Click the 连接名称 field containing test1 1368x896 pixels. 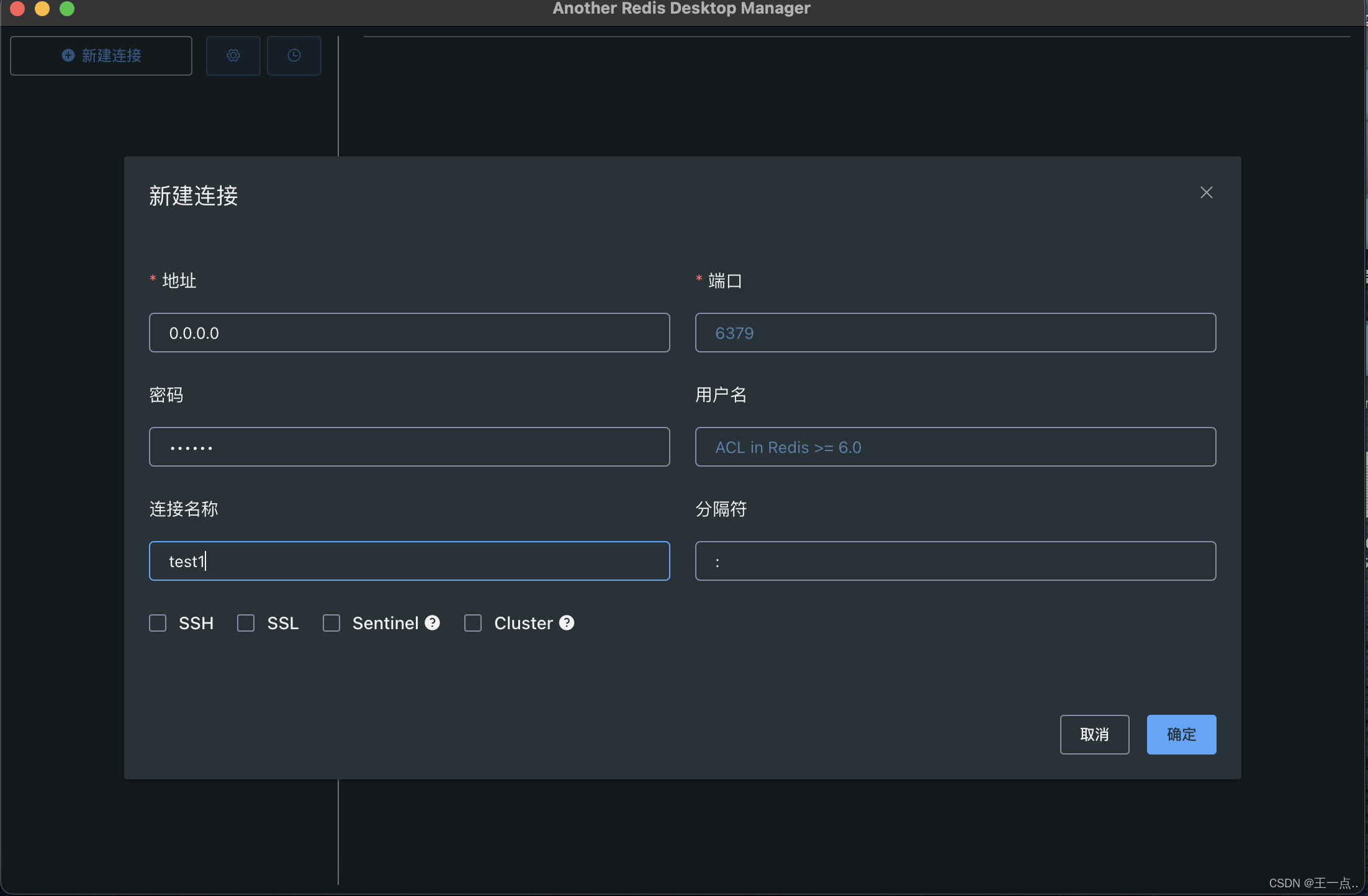[410, 562]
